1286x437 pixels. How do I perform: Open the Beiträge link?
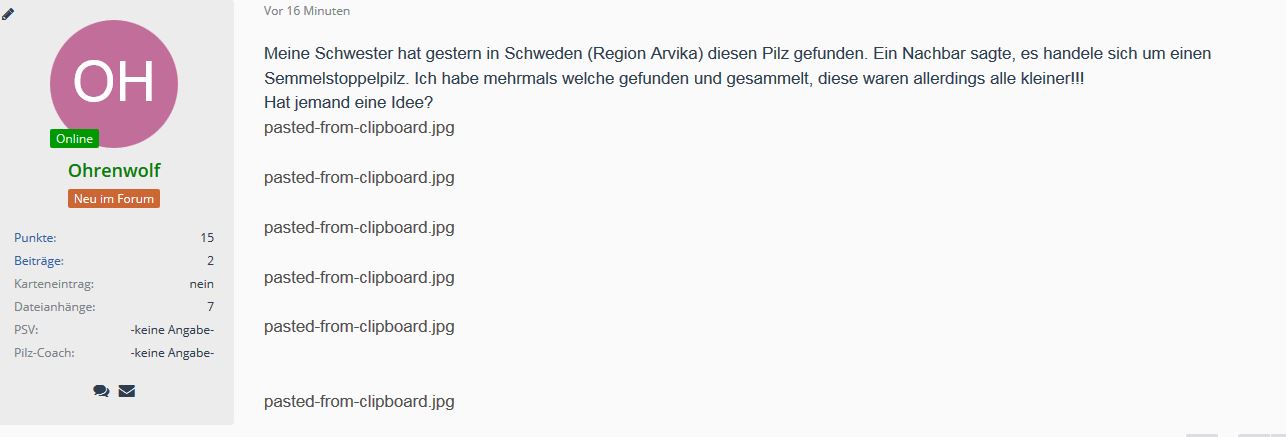39,261
